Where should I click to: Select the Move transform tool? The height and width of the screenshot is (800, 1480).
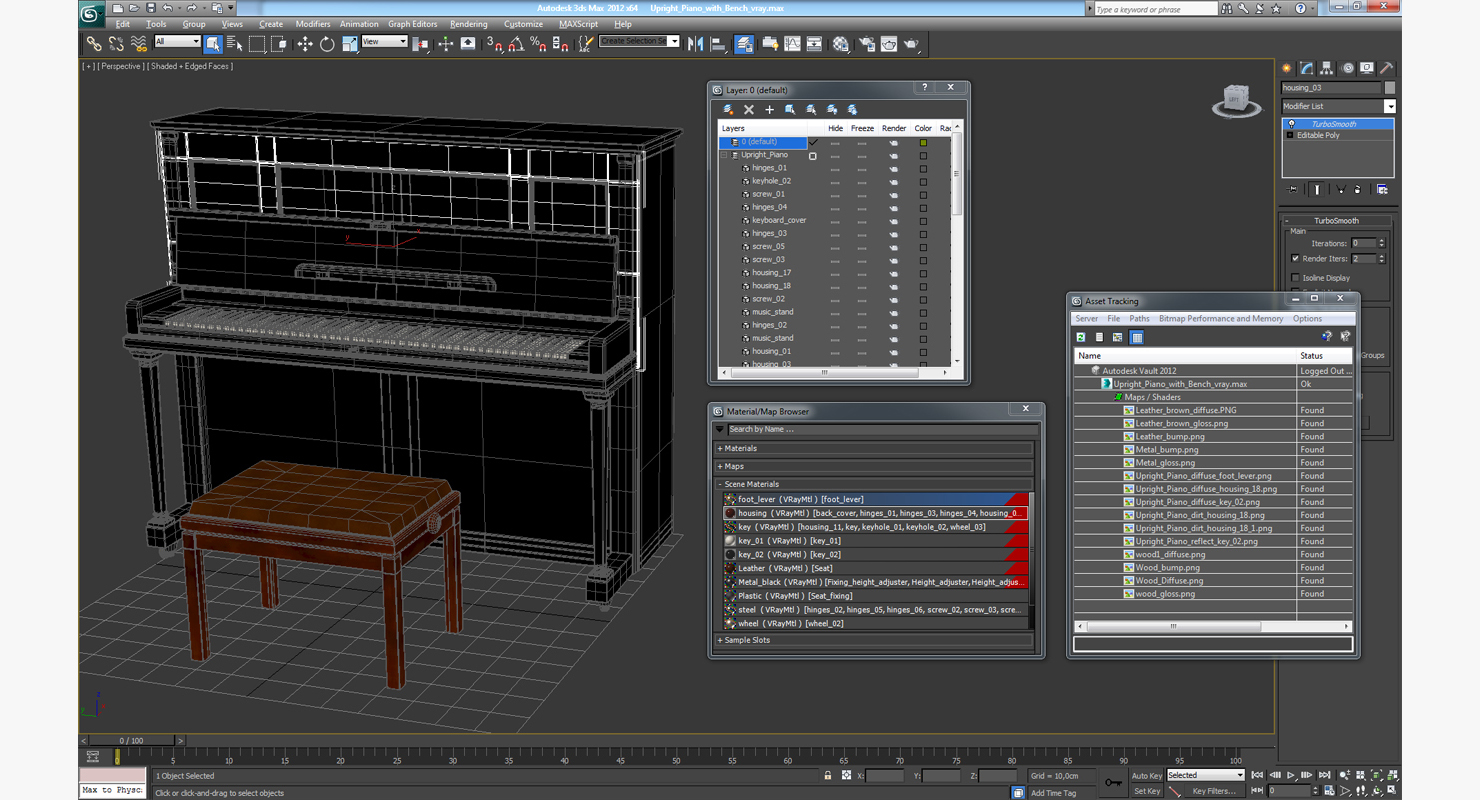pyautogui.click(x=305, y=44)
